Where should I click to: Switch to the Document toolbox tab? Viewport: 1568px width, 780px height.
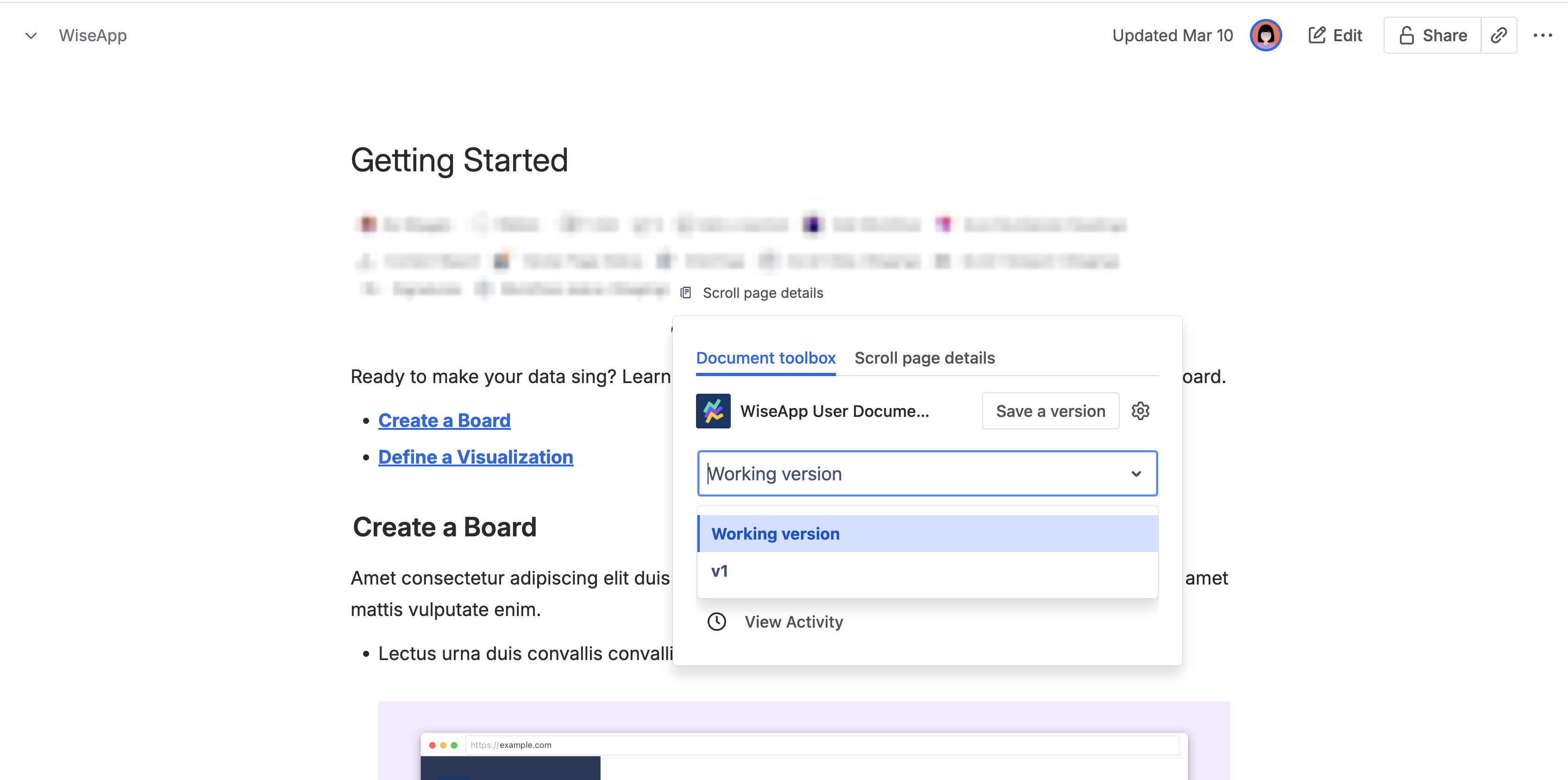click(x=765, y=358)
